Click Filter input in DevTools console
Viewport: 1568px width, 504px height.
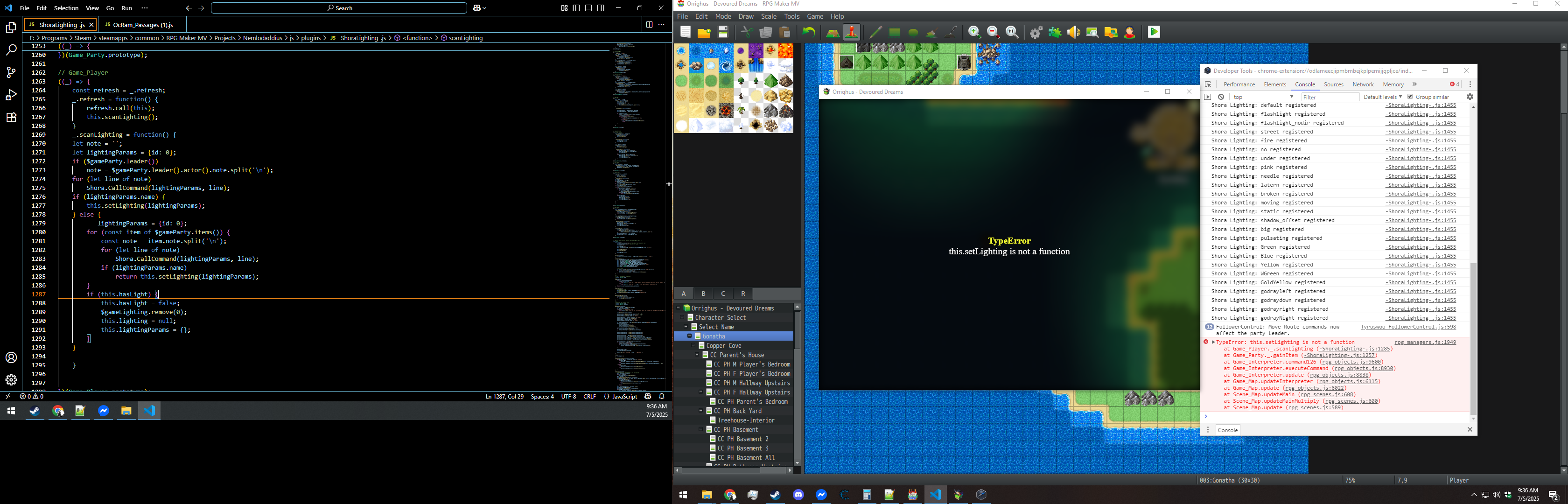(1330, 97)
